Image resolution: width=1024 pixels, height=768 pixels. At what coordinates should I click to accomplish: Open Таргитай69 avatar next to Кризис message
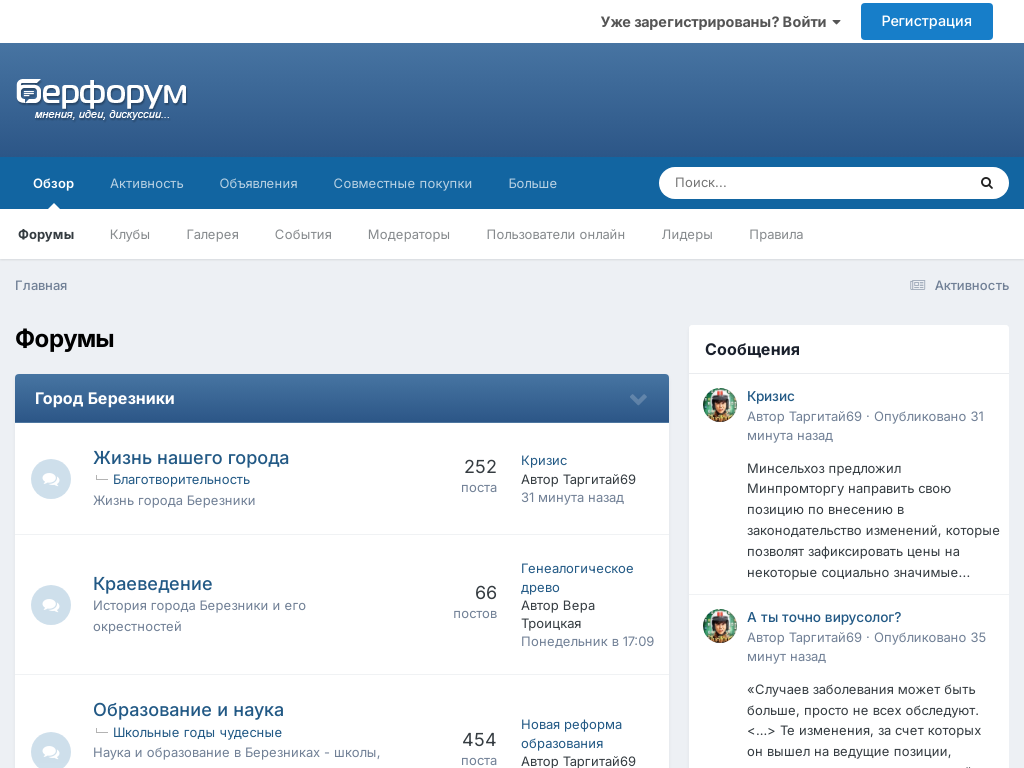[720, 405]
